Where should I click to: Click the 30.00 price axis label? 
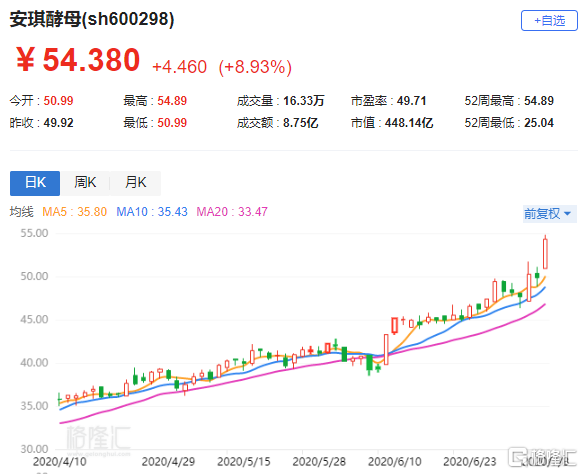[x=34, y=449]
